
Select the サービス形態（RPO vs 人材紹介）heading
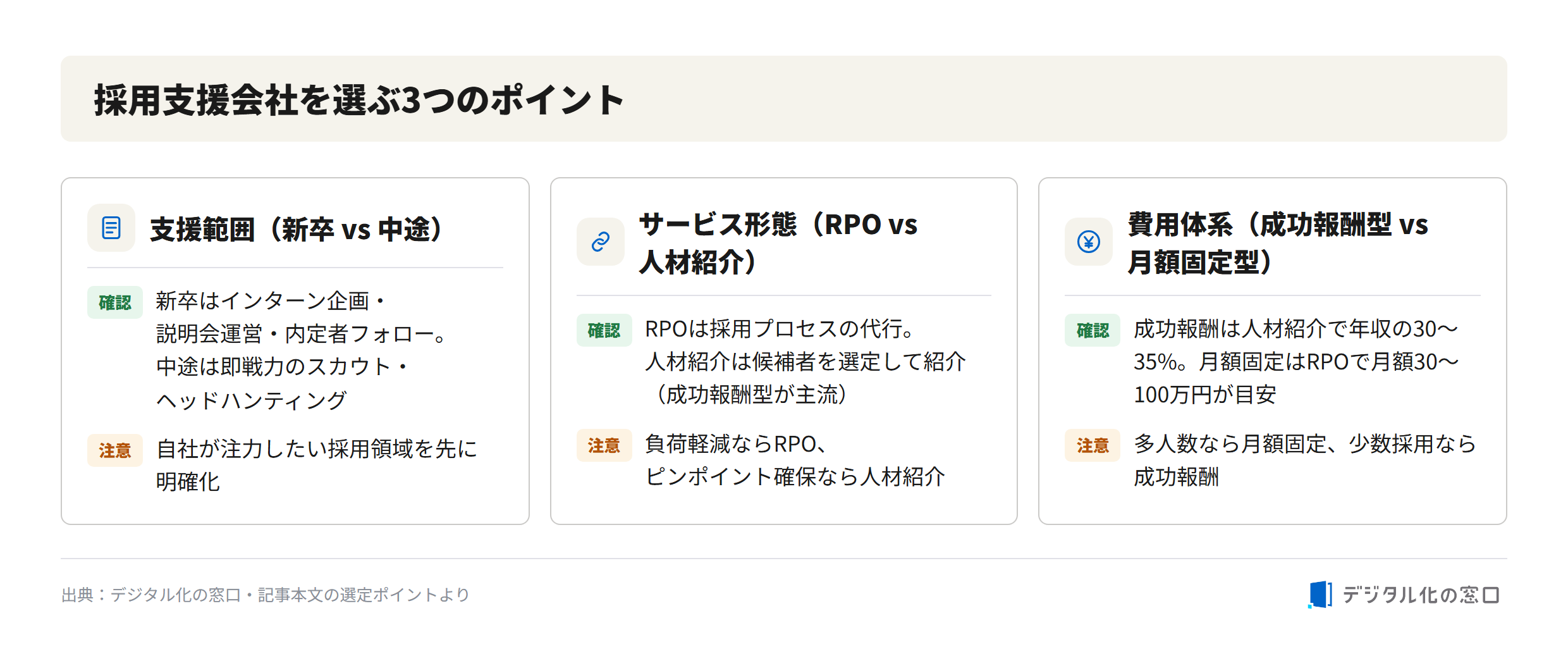point(779,243)
